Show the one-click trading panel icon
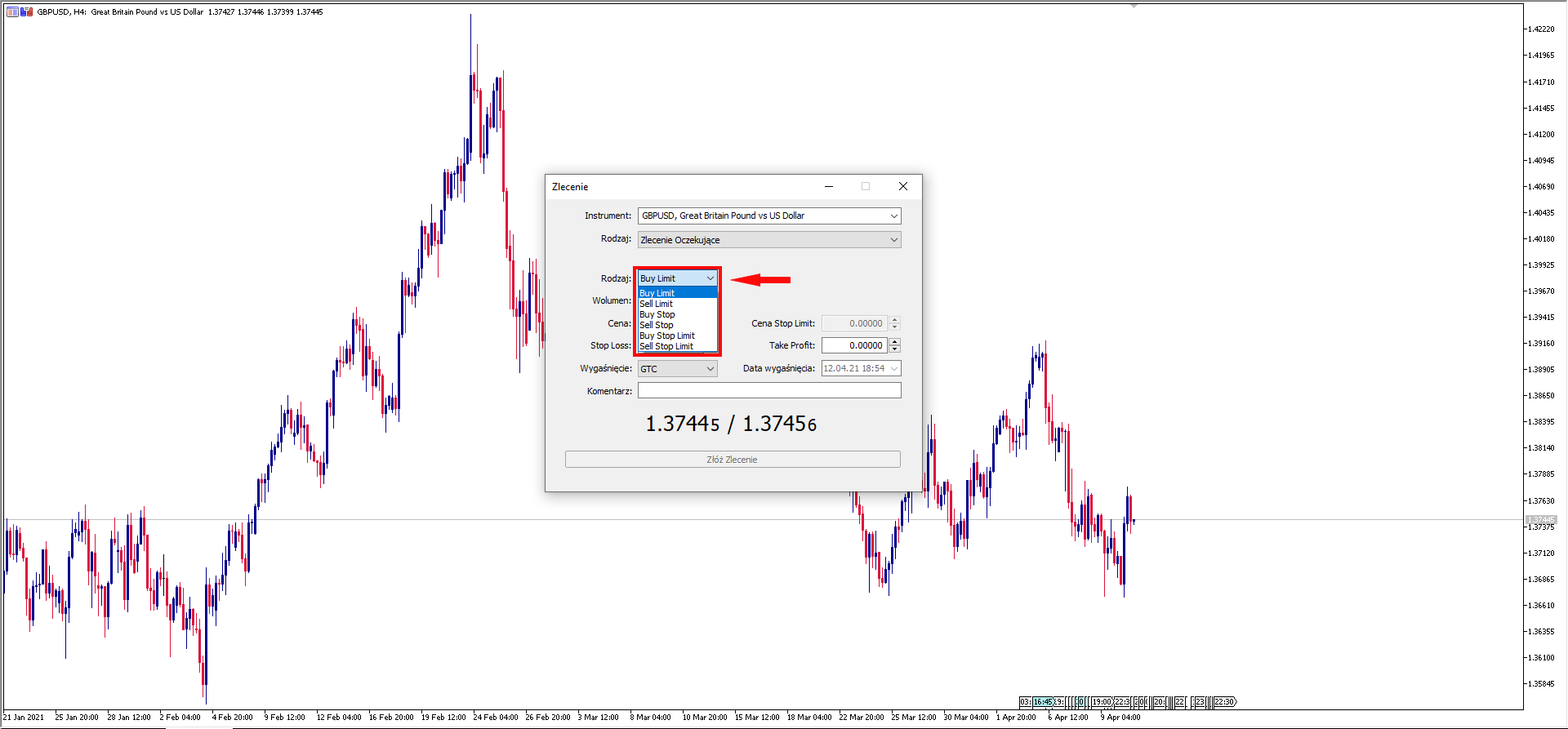This screenshot has height=729, width=1568. coord(27,11)
